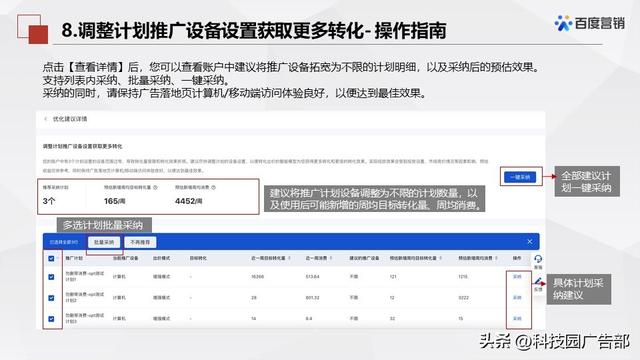Open help icon beside 预估新增周均消费 summary
Image resolution: width=640 pixels, height=360 pixels.
point(213,187)
